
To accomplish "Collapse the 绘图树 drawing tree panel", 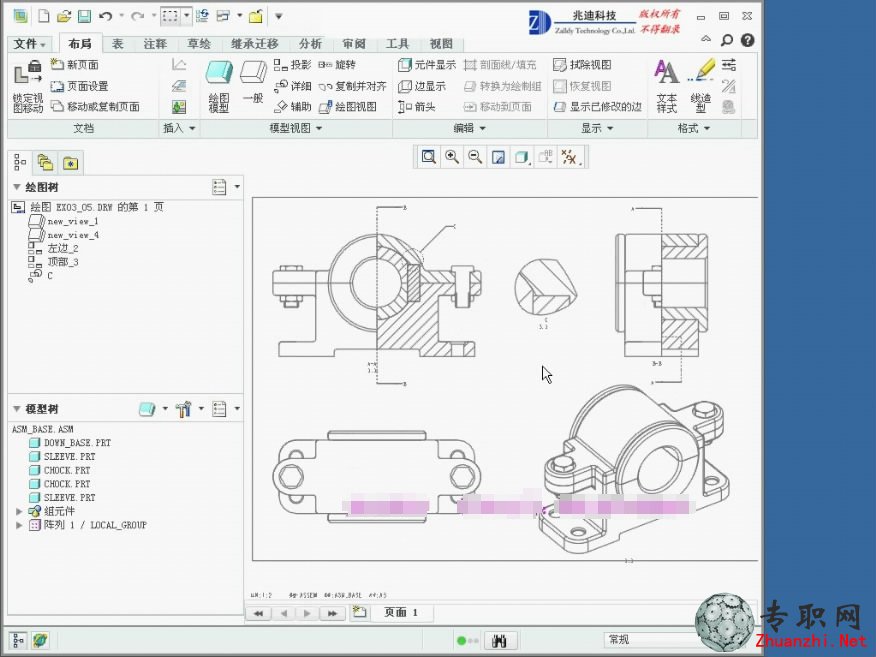I will point(17,187).
